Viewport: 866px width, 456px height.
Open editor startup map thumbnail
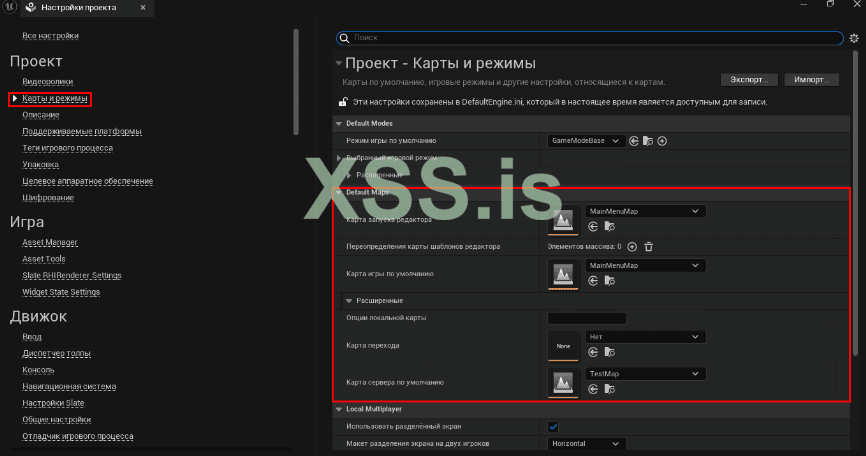pos(563,221)
